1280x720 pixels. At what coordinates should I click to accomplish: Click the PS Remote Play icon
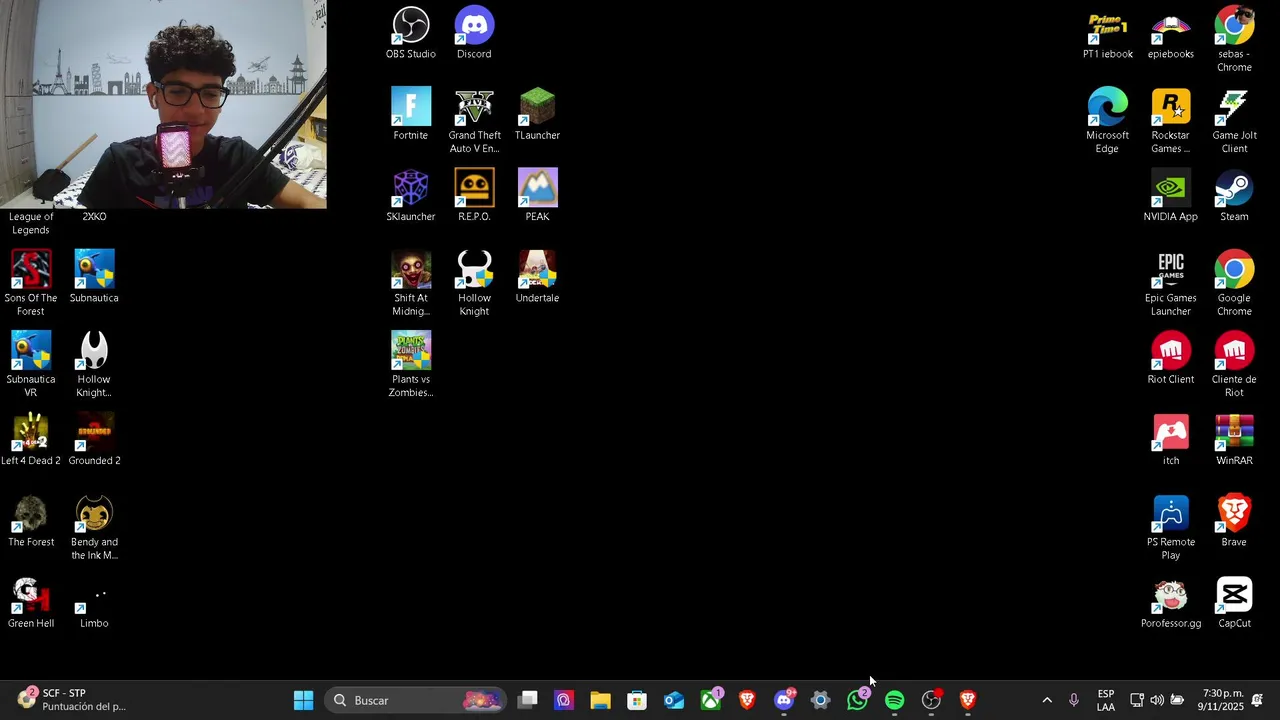[x=1171, y=527]
